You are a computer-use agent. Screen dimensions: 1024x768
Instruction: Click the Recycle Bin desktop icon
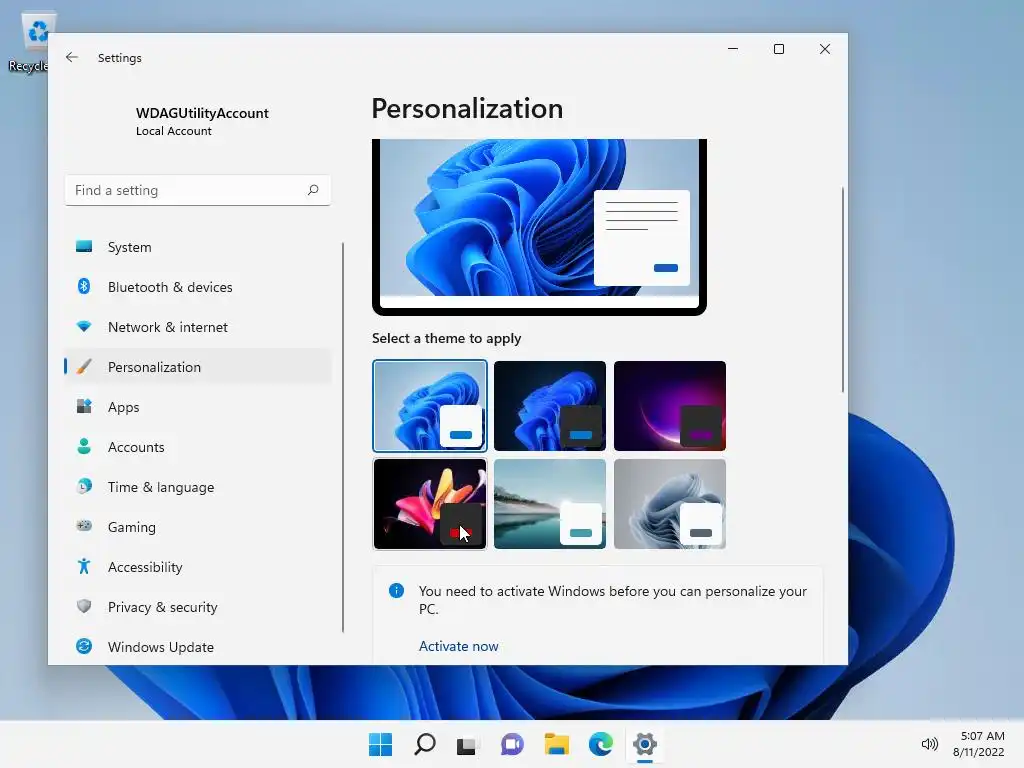coord(29,42)
